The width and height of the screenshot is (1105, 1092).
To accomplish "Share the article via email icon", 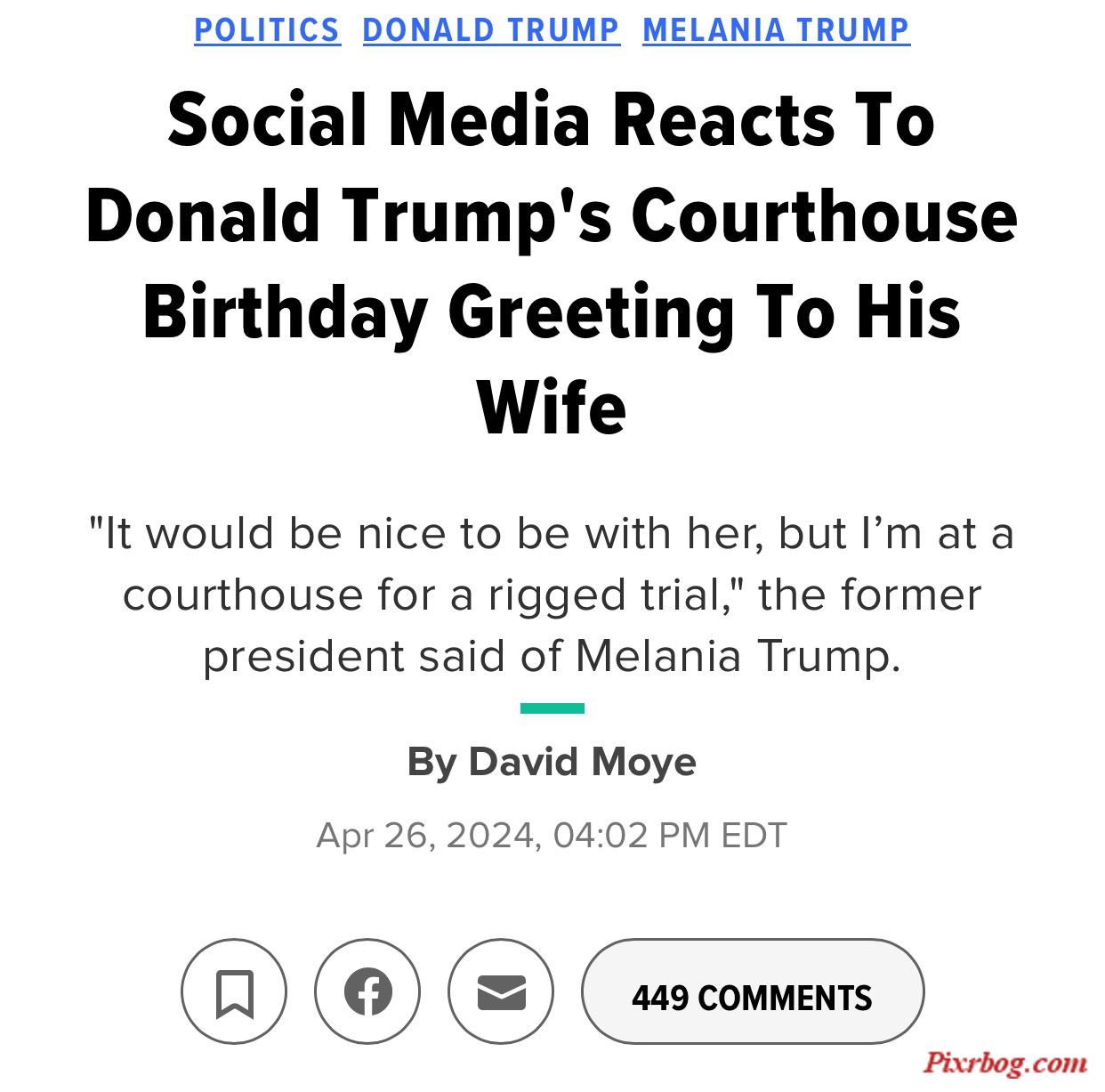I will [501, 991].
